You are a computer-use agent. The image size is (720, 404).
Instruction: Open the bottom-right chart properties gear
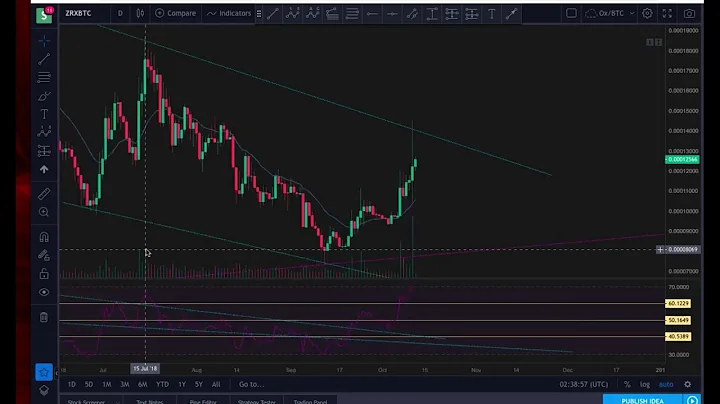click(x=687, y=384)
